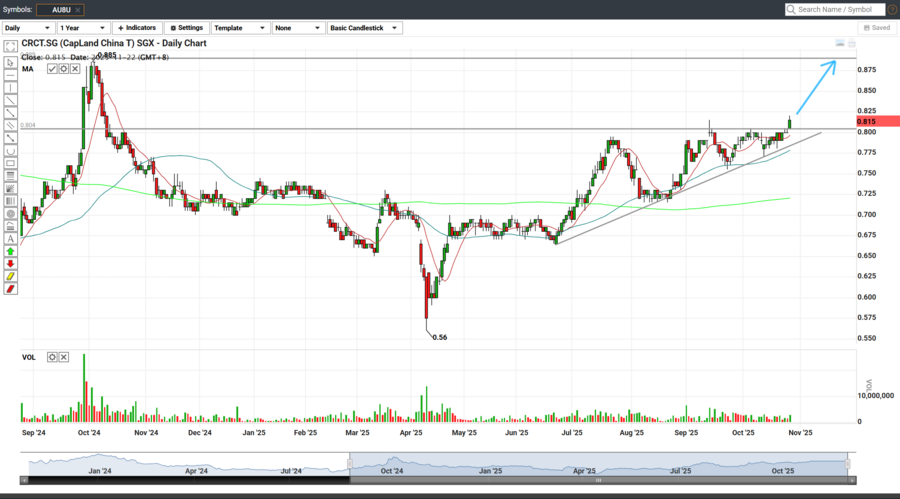This screenshot has width=900, height=499.
Task: Select the cursor pointer tool
Action: pyautogui.click(x=10, y=62)
